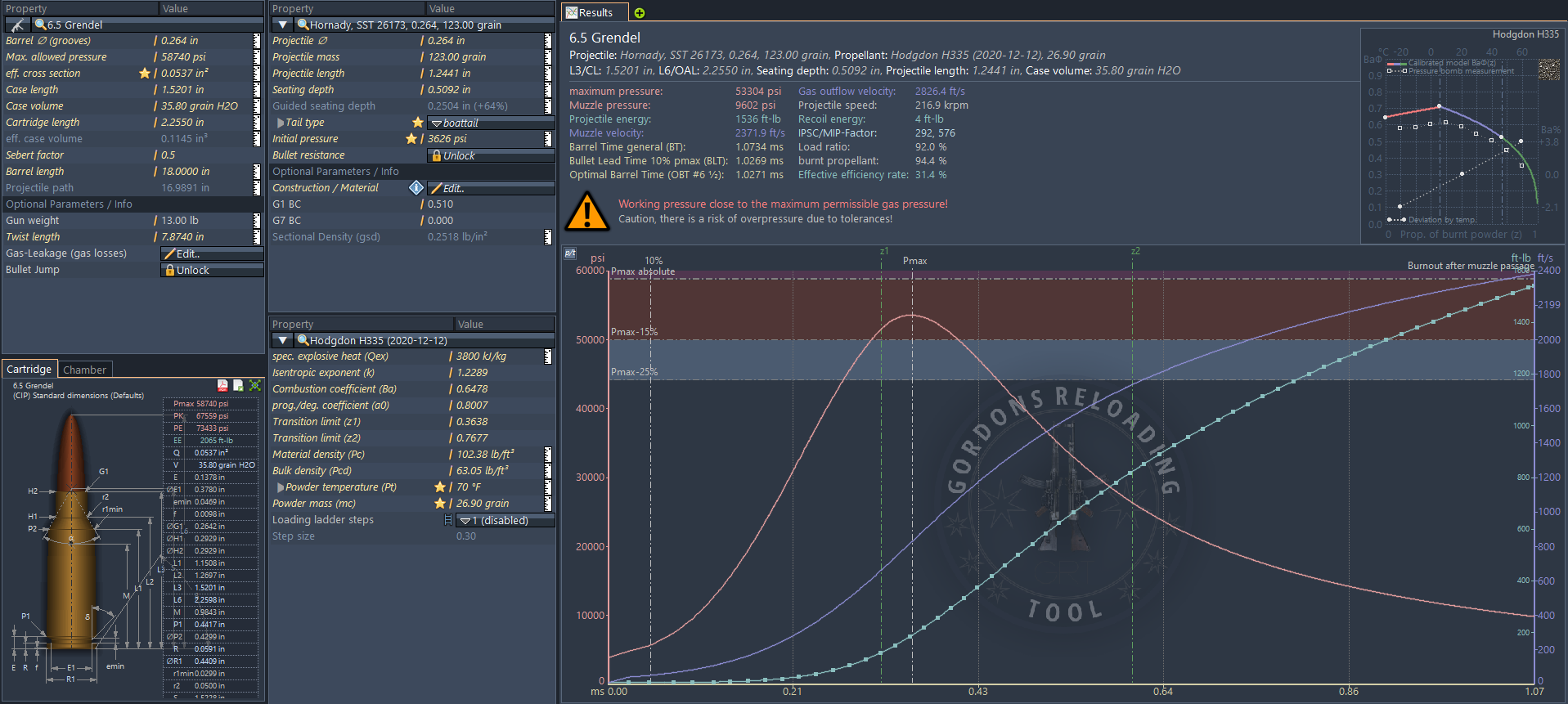Click the QR code in the Hodgdon H335 chart
This screenshot has width=1568, height=704.
point(1549,70)
